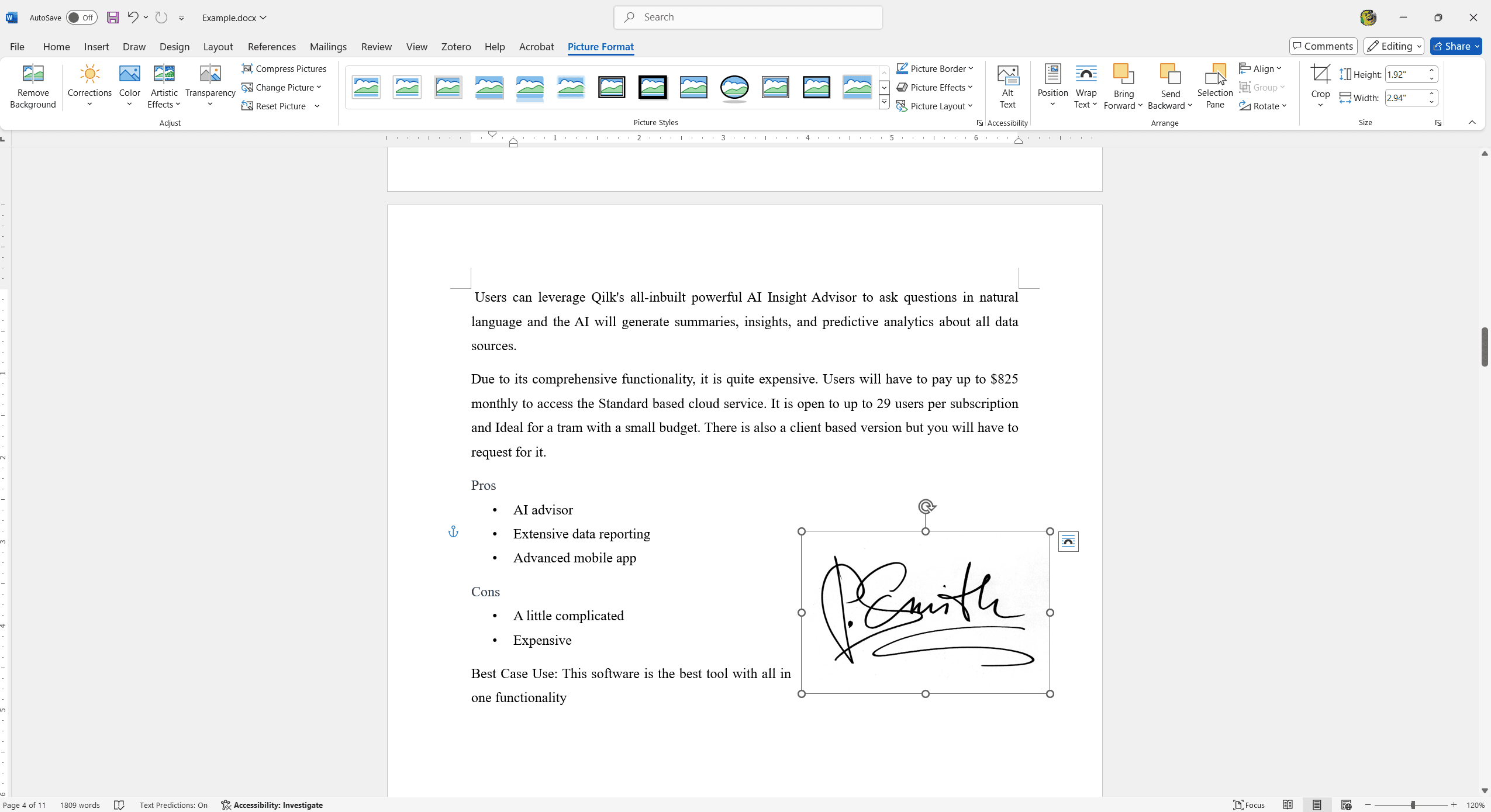Click the Comments button
This screenshot has width=1491, height=812.
pyautogui.click(x=1322, y=46)
